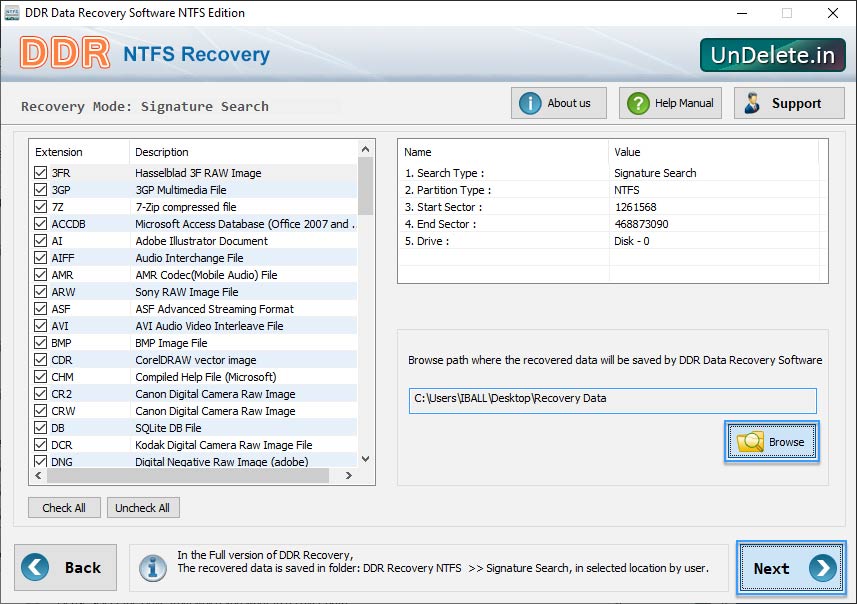Toggle the DCR extension checkbox
Screen dimensions: 857x604
40,444
